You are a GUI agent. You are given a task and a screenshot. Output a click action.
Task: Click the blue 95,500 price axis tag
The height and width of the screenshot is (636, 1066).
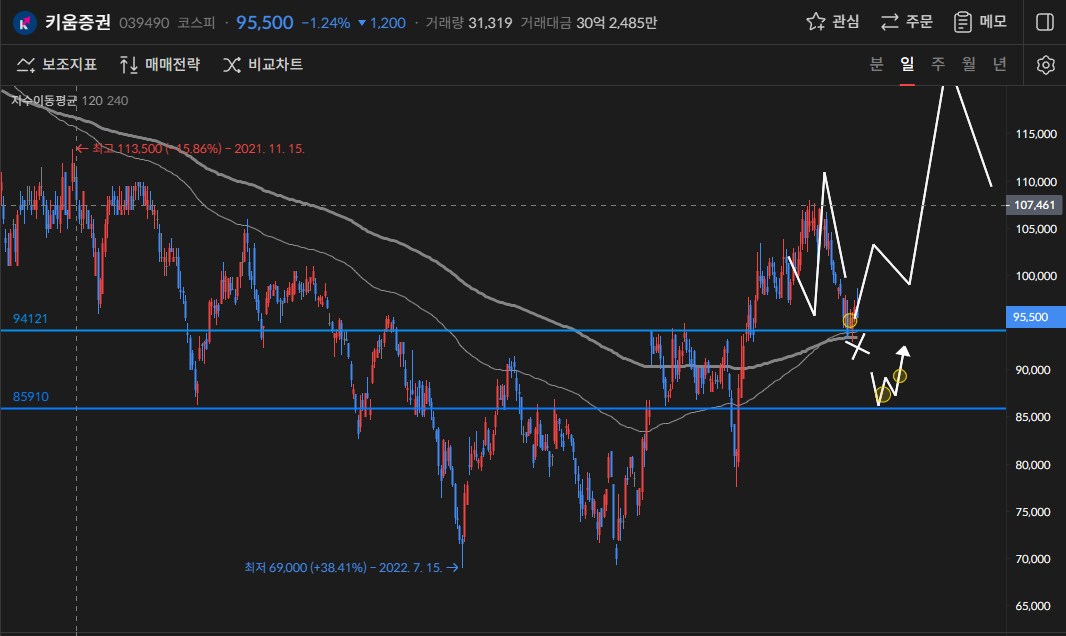1034,317
